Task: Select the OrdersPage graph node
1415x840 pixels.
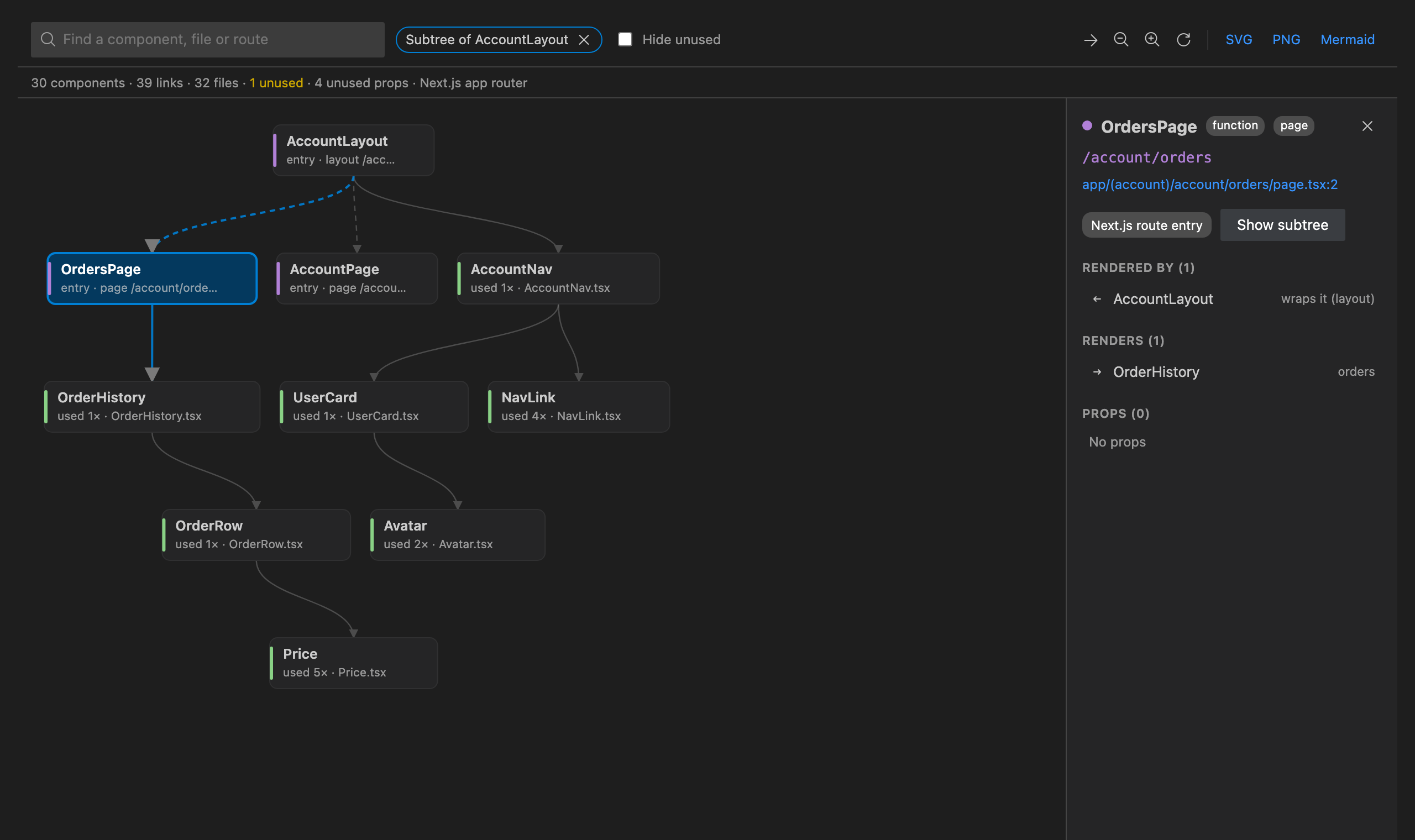Action: [152, 279]
